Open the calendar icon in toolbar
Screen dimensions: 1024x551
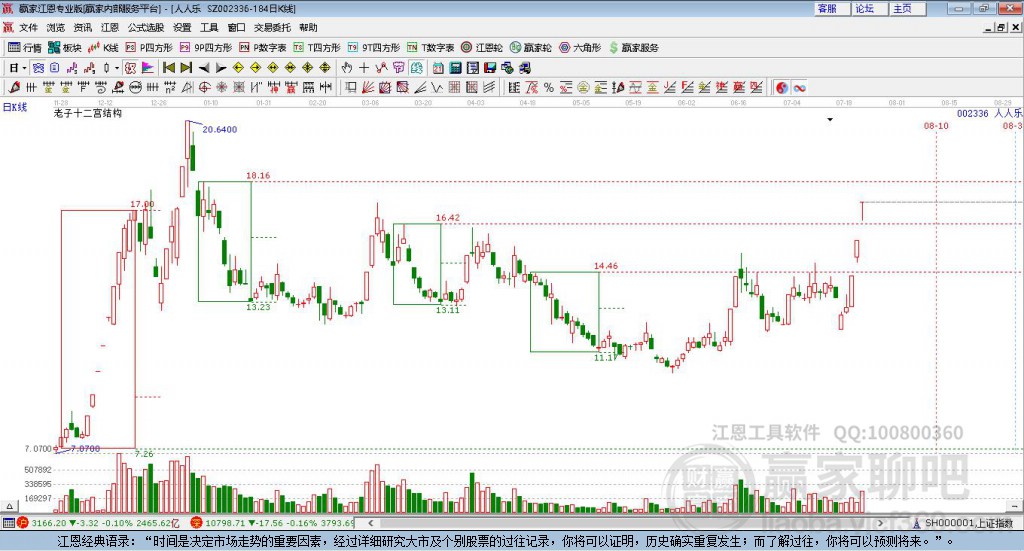point(438,68)
